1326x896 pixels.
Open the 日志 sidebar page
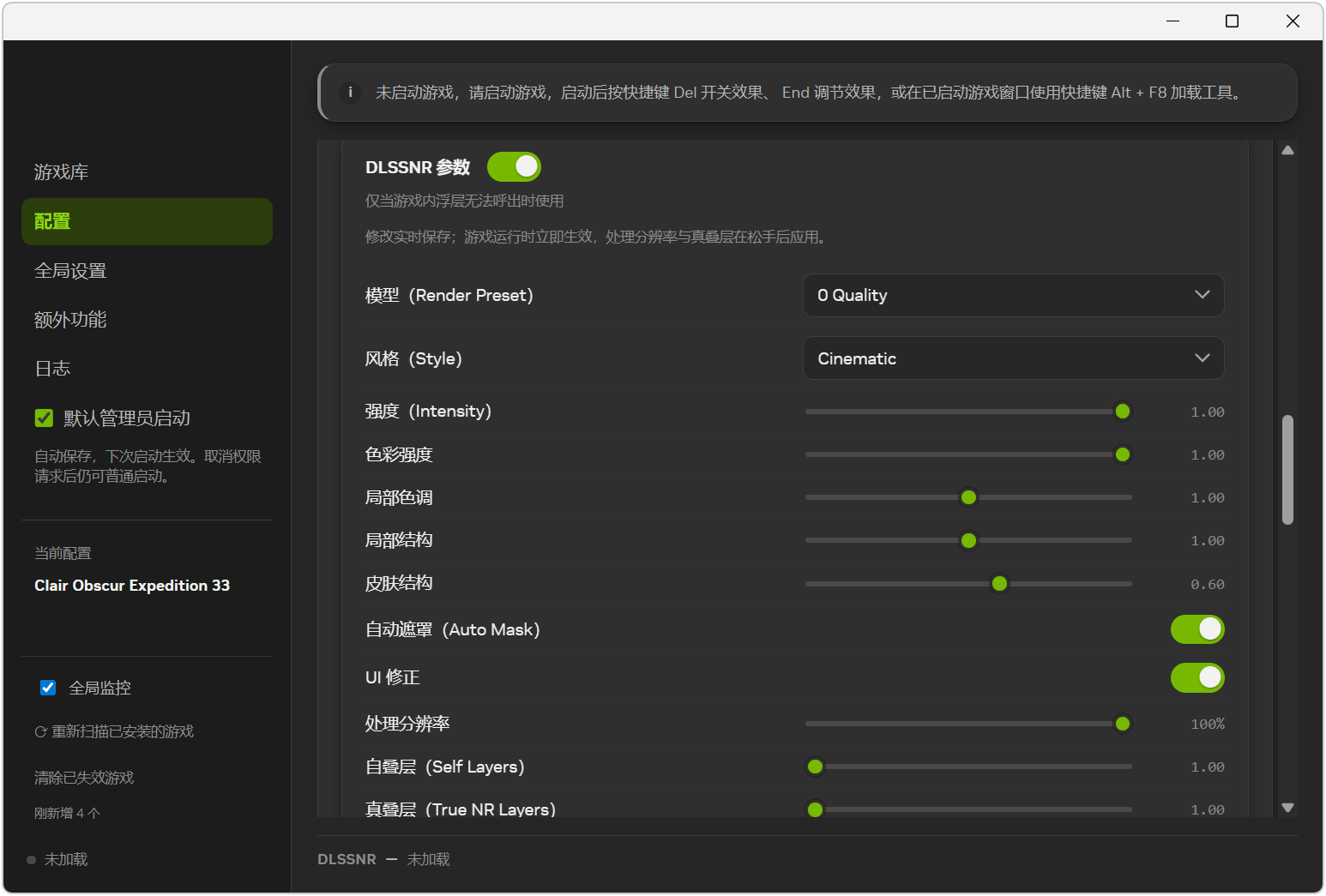tap(147, 369)
